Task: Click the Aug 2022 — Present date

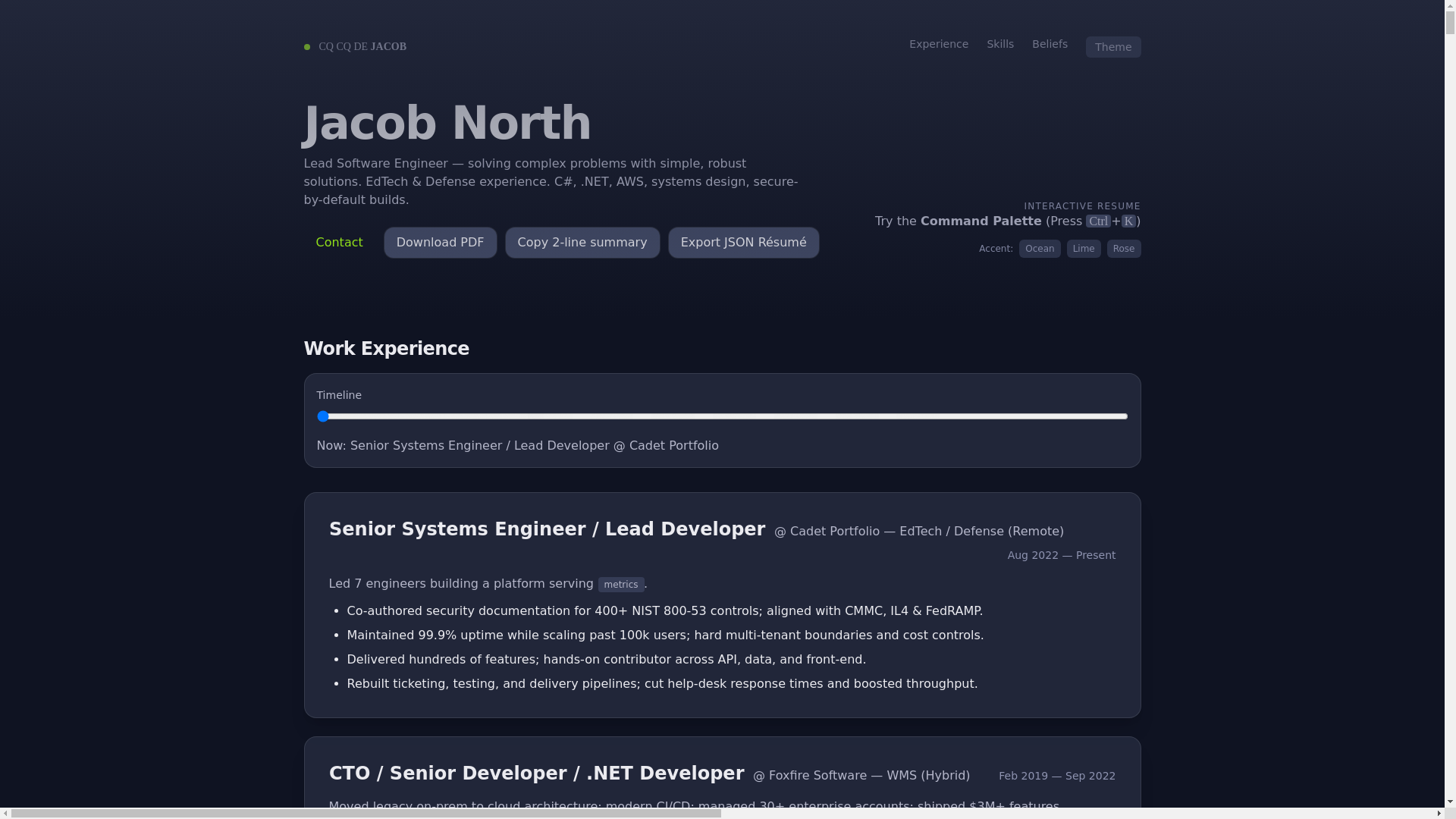Action: coord(1061,555)
